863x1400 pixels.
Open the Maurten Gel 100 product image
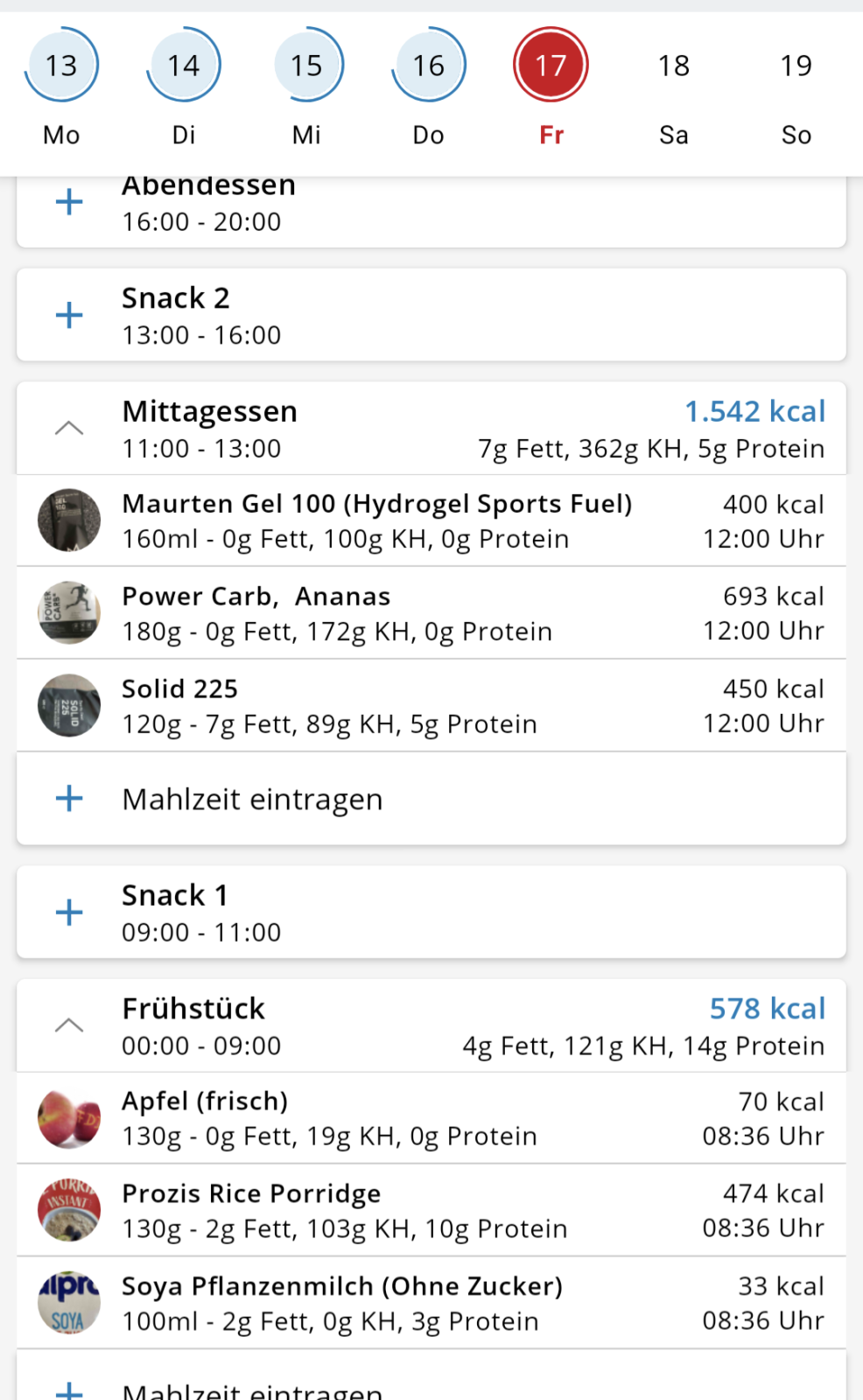pyautogui.click(x=69, y=521)
